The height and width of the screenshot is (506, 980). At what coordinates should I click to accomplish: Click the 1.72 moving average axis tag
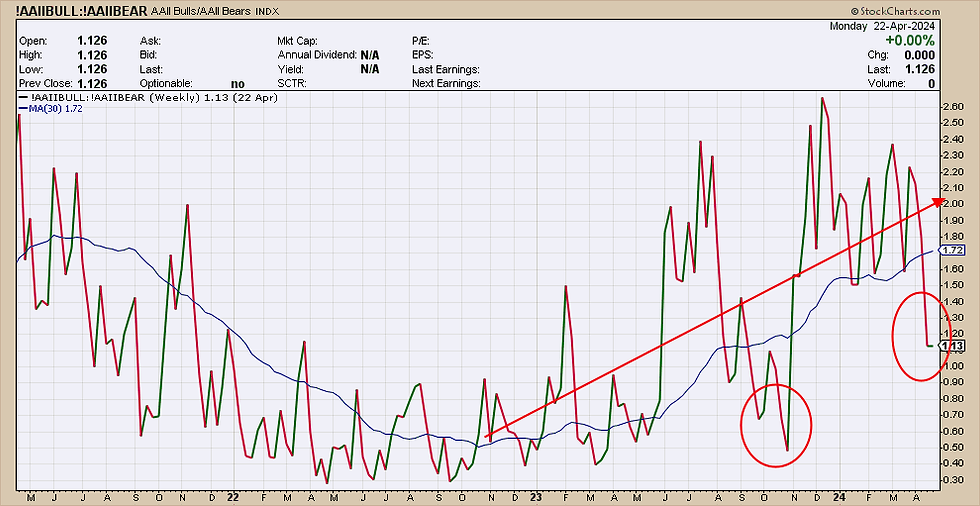(954, 251)
